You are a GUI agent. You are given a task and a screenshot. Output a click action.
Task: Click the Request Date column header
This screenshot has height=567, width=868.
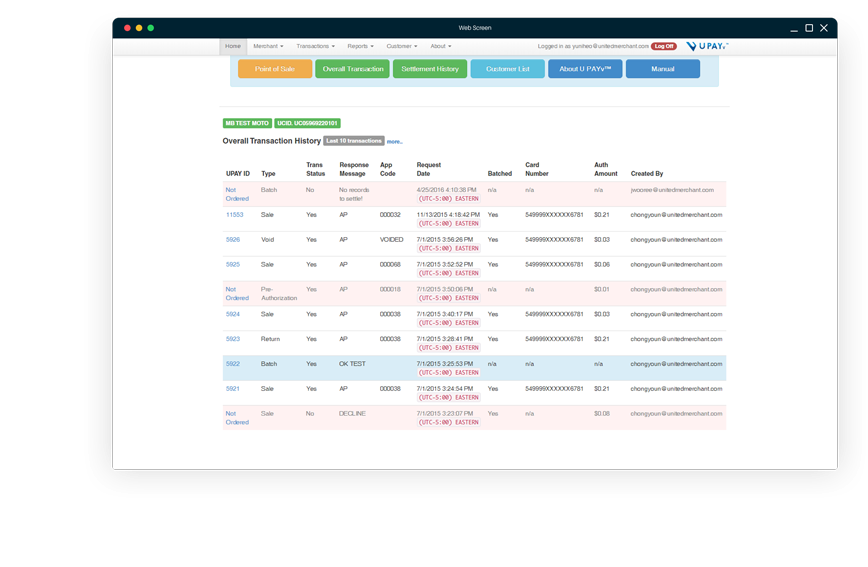point(428,169)
